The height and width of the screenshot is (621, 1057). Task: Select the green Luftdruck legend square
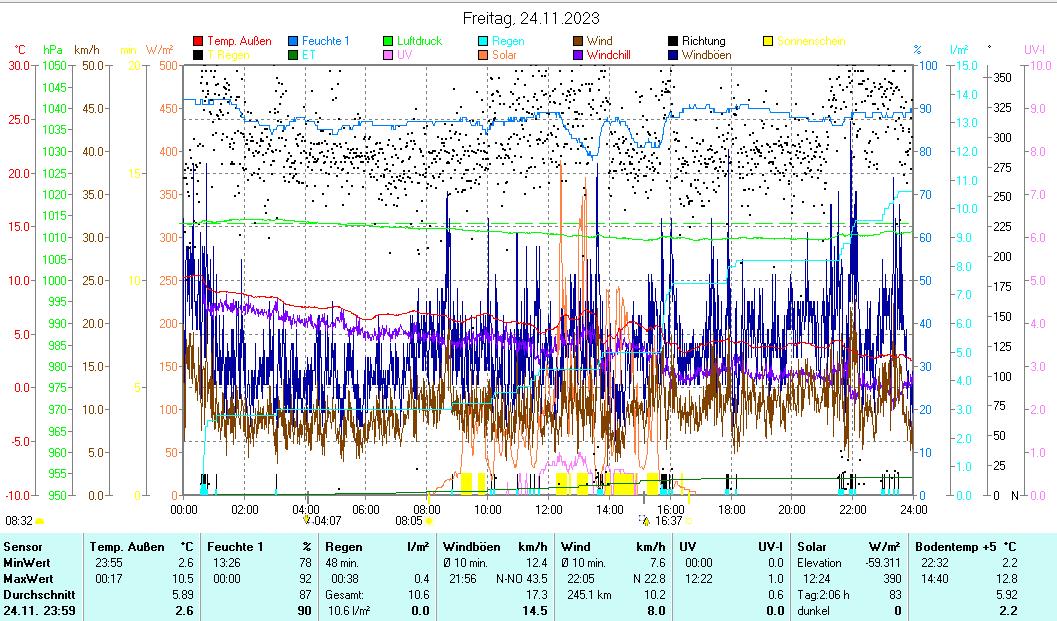pyautogui.click(x=388, y=42)
